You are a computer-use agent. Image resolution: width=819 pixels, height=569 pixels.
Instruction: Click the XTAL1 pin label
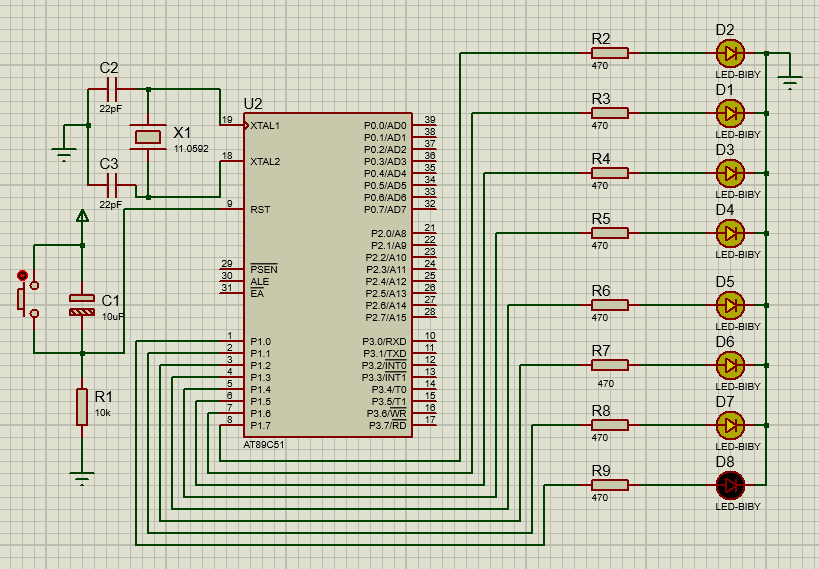[x=265, y=125]
